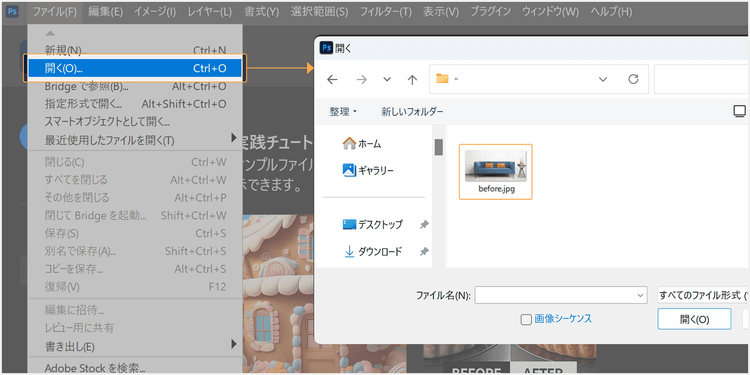
Task: Open the 編集(E) menu
Action: pyautogui.click(x=105, y=12)
